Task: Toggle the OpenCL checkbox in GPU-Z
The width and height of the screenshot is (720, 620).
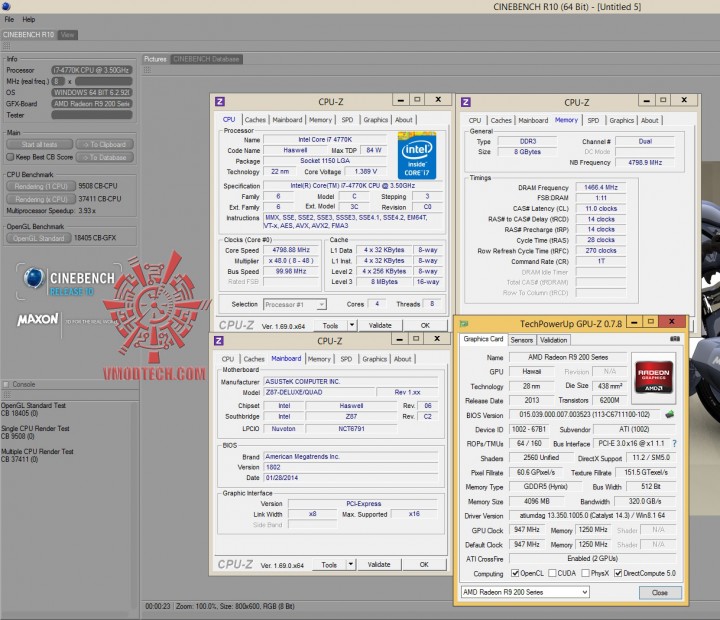Action: tap(515, 573)
